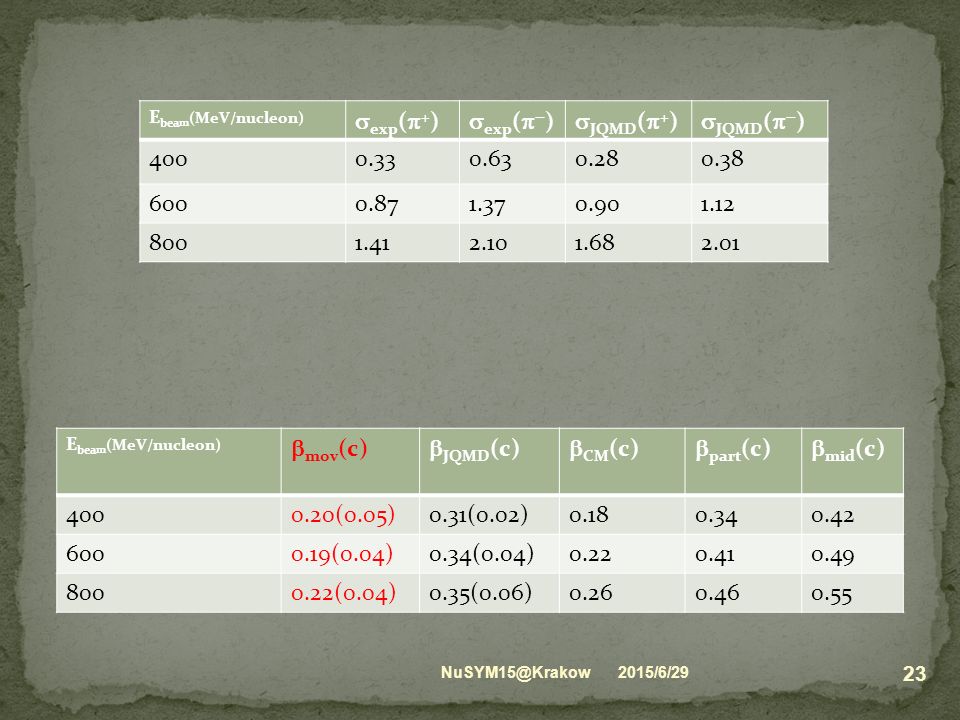Click the slide number 23
960x720 pixels.
914,673
